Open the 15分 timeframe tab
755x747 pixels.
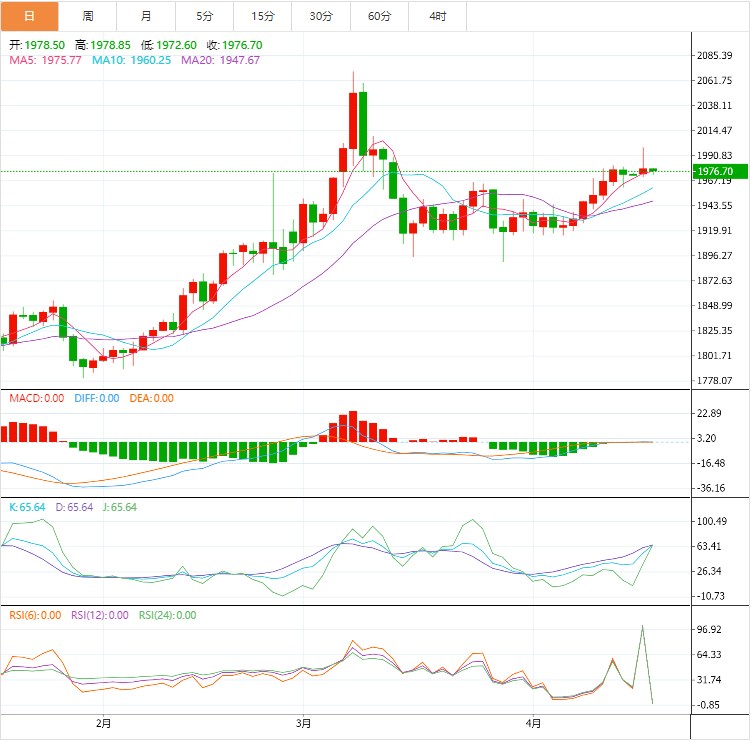(x=264, y=16)
